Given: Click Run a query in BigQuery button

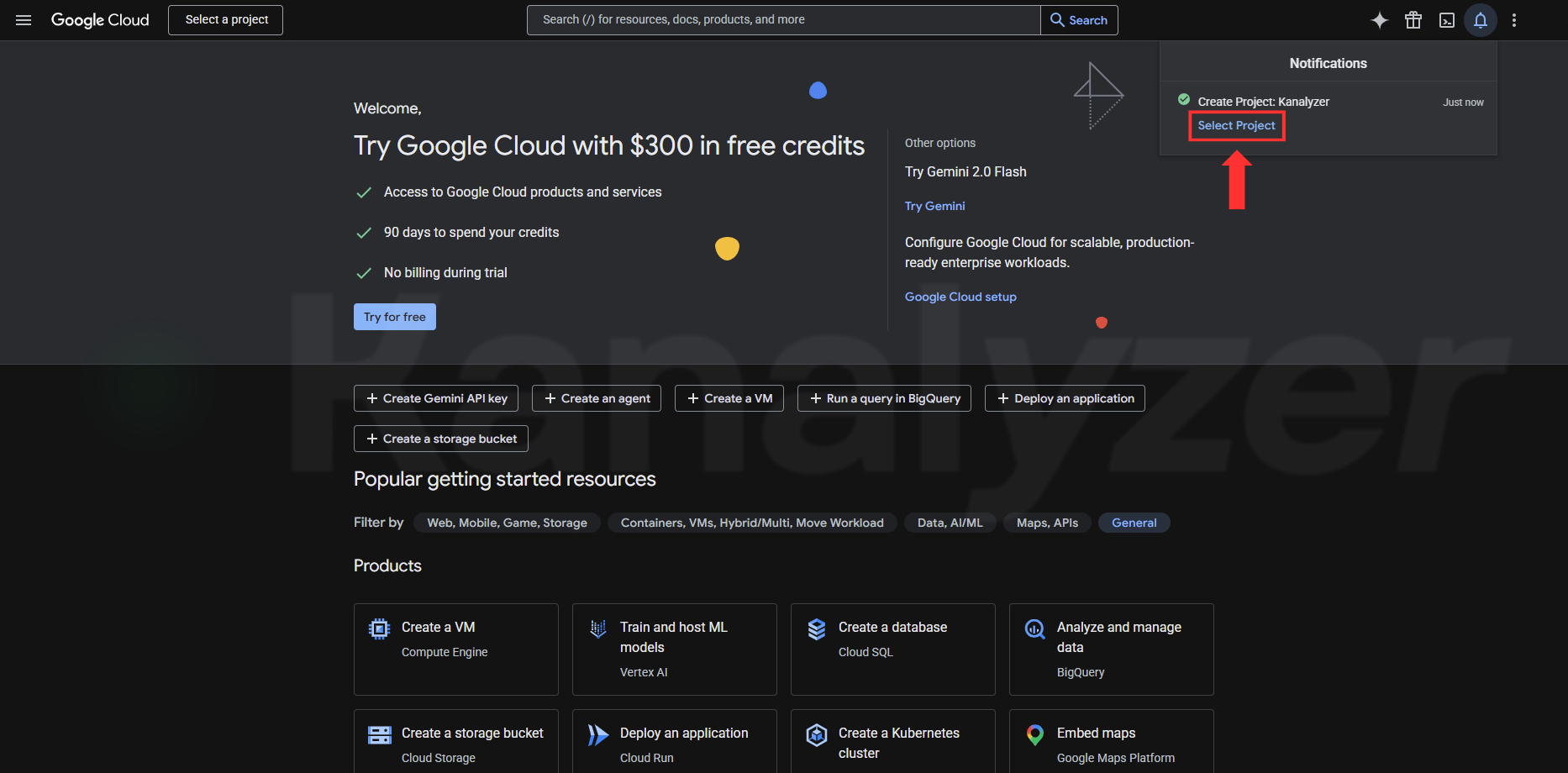Looking at the screenshot, I should [x=884, y=398].
